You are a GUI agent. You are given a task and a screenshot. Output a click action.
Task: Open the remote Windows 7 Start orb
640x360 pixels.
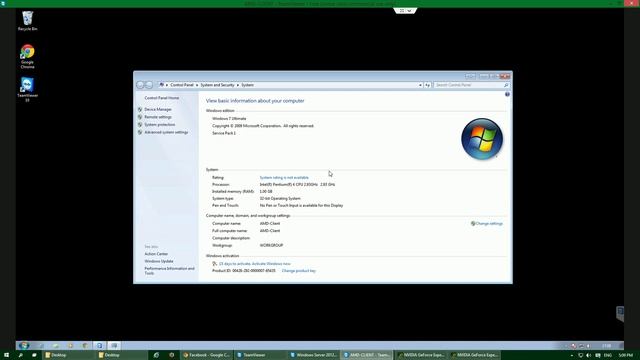click(23, 345)
